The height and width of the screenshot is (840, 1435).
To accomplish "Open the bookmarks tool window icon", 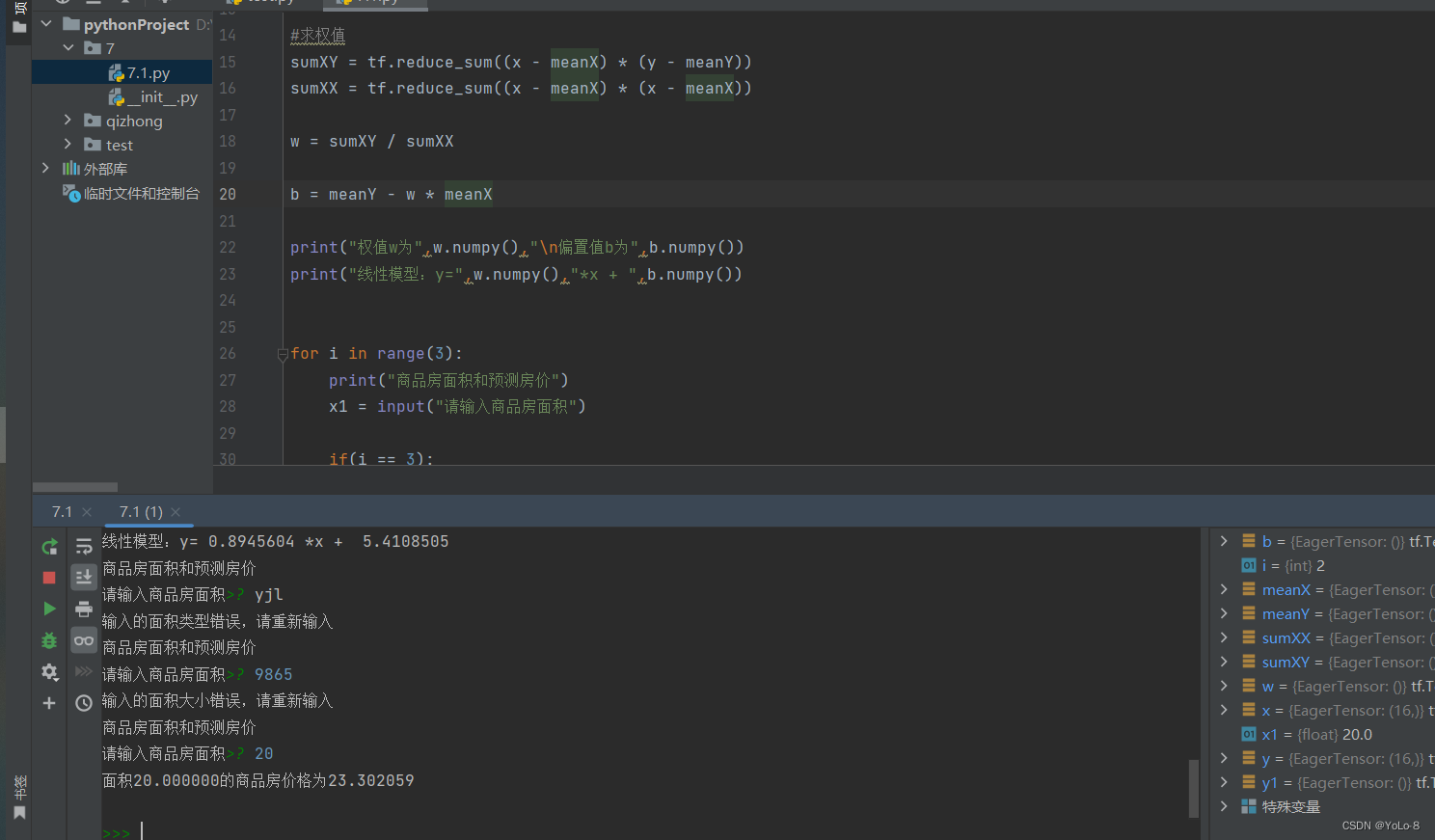I will [19, 813].
